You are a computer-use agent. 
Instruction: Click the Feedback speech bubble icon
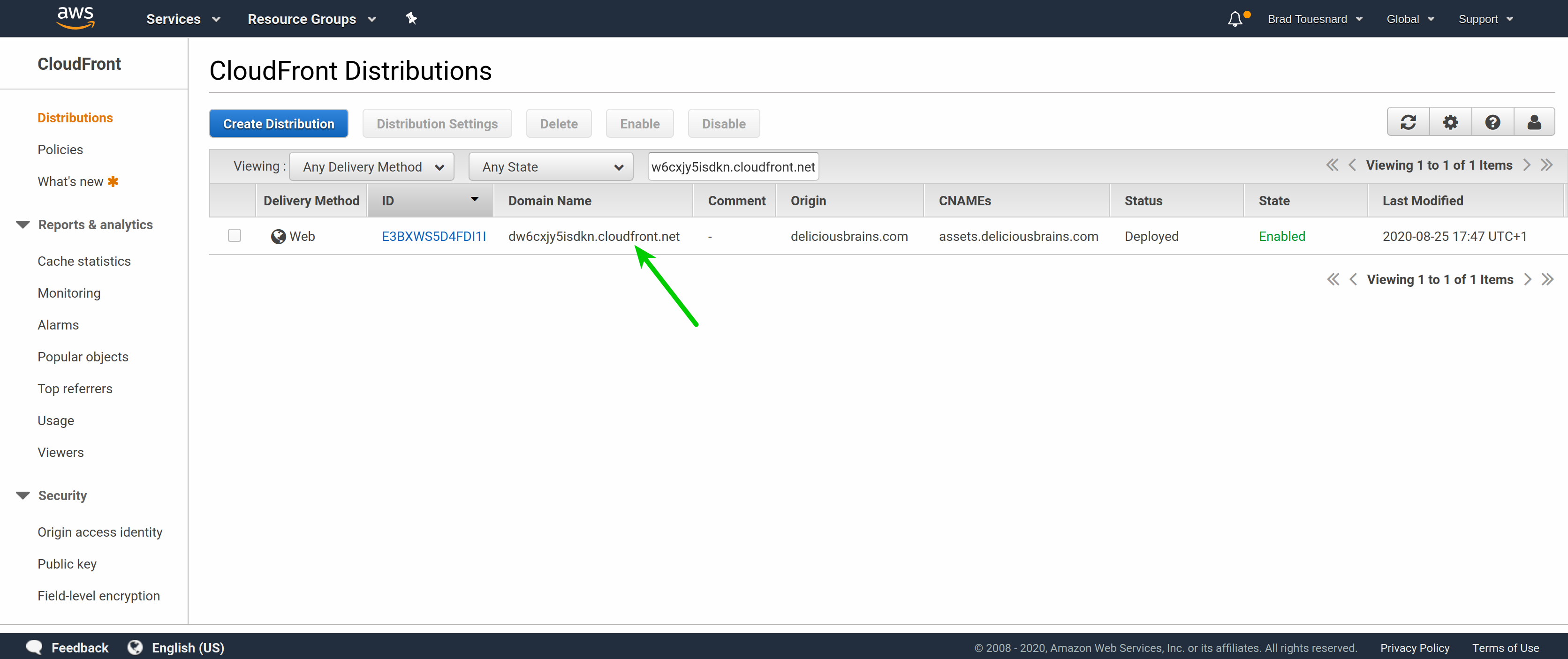click(34, 647)
